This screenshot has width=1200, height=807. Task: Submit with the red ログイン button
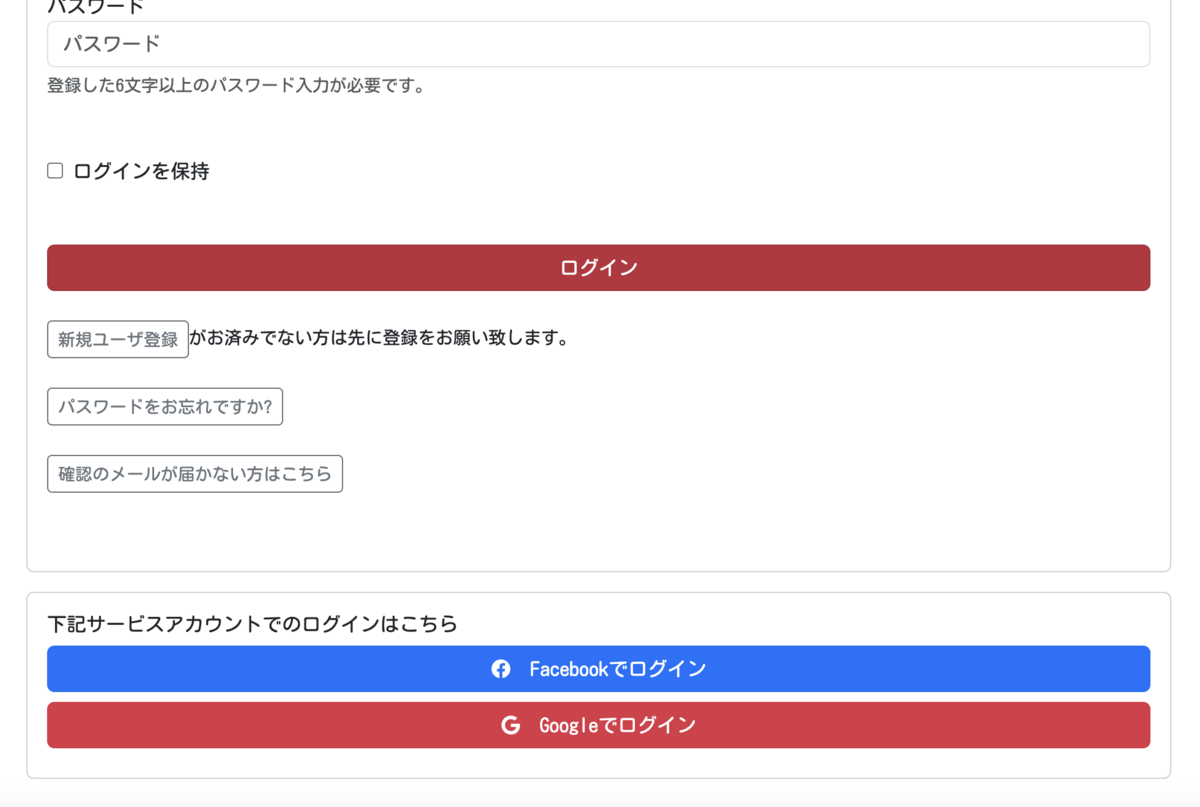598,268
